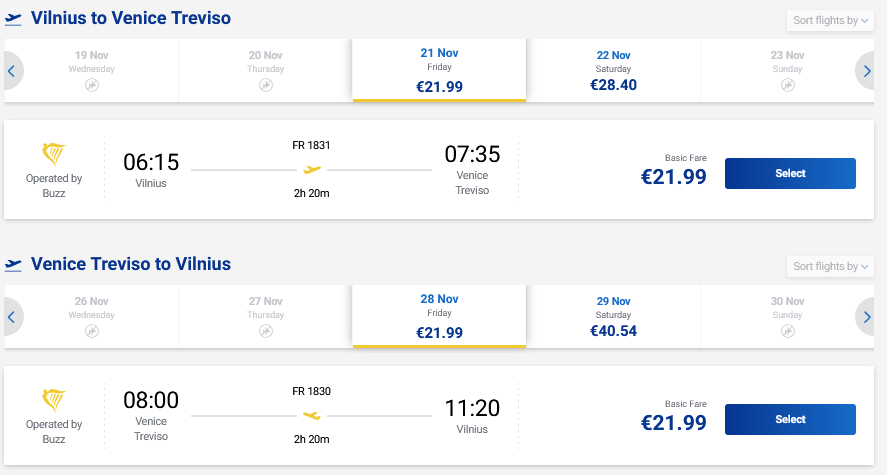Screen dimensions: 887x475
Task: Click plane icon beside Vilnius to Venice Treviso heading
Action: (x=14, y=19)
